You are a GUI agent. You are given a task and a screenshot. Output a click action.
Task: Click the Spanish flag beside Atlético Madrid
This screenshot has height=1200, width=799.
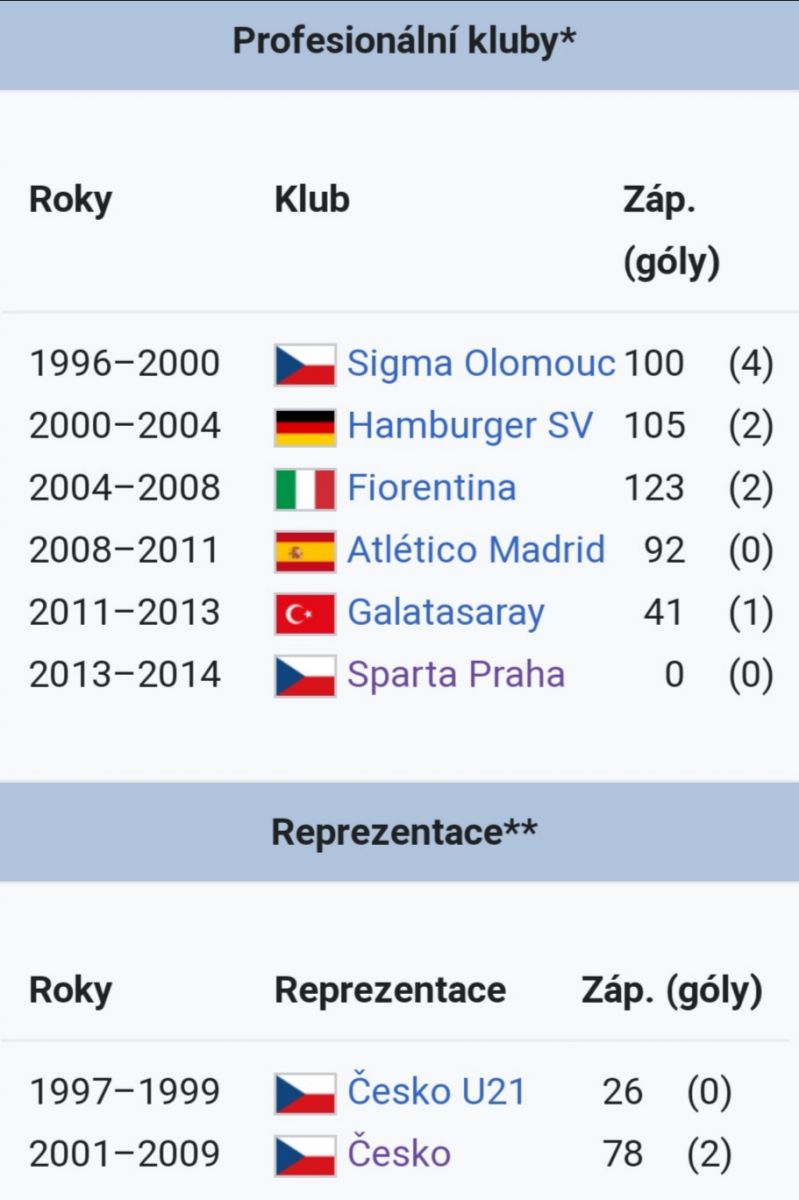click(305, 551)
